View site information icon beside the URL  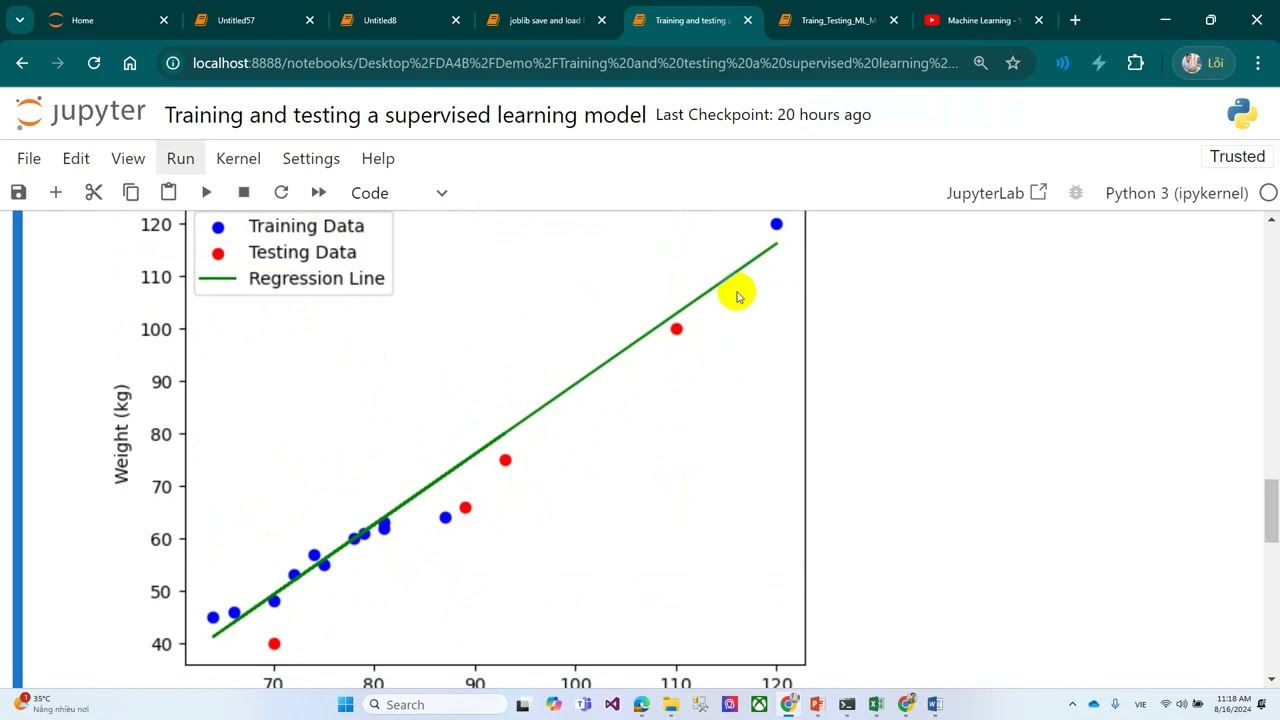pos(173,63)
